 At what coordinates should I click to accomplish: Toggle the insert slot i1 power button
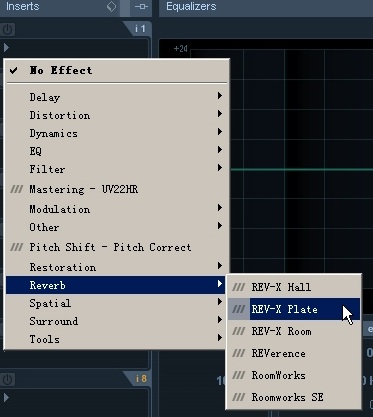point(7,30)
